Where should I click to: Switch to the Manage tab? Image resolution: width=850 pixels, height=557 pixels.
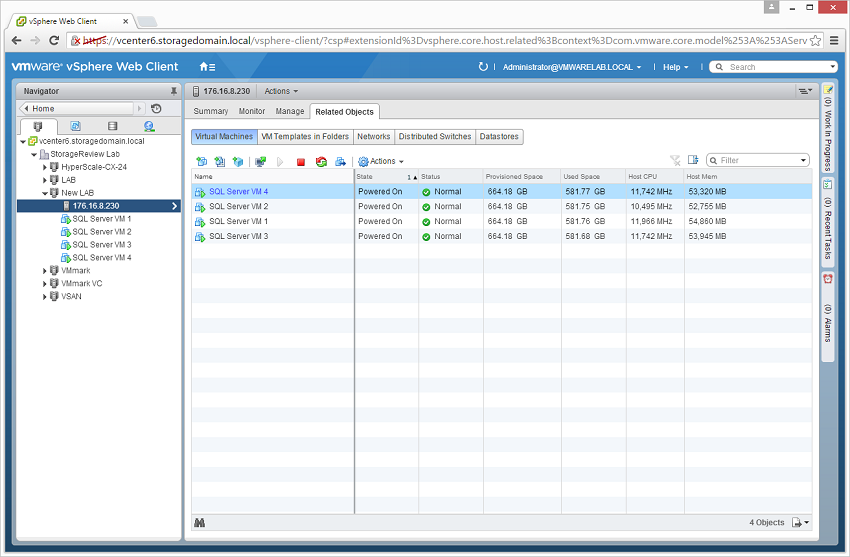pyautogui.click(x=289, y=111)
